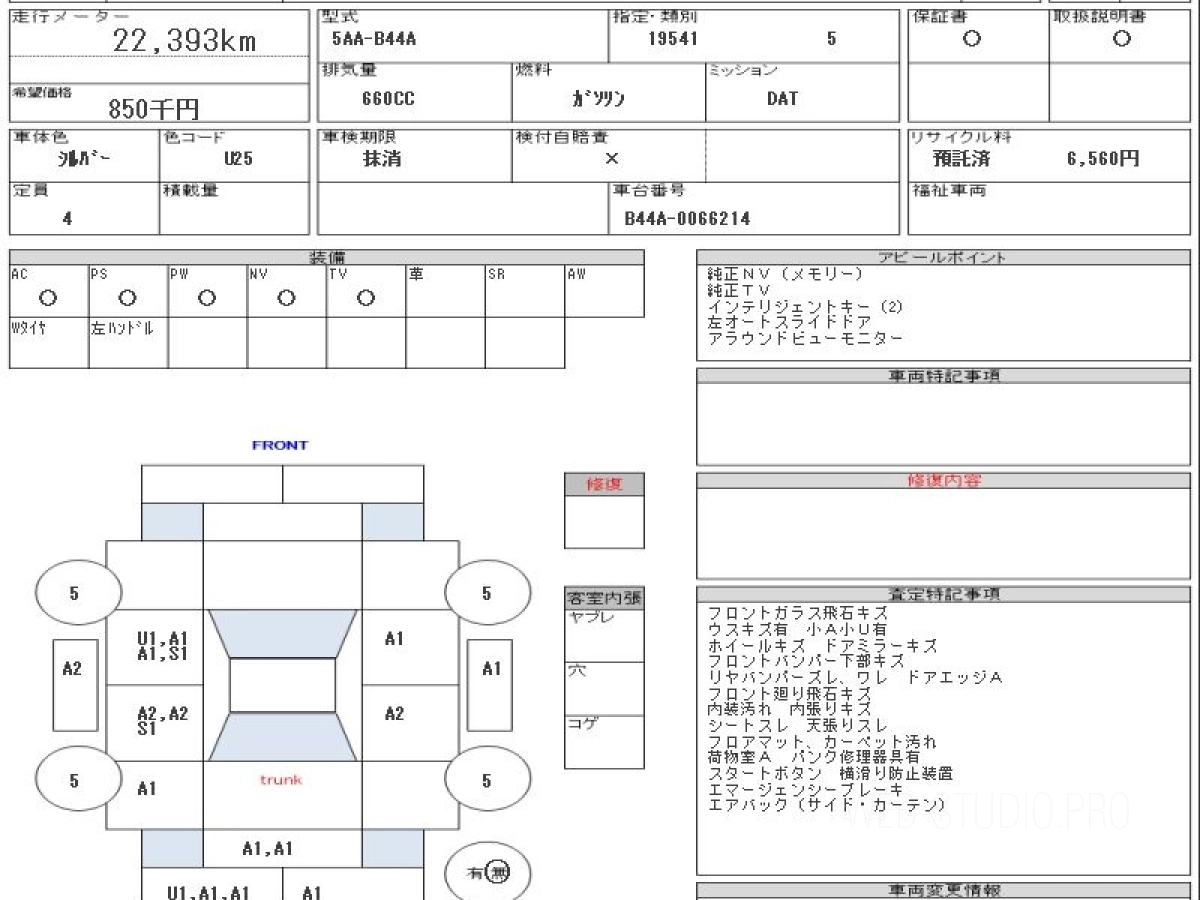Select the color code U25
This screenshot has height=900, width=1200.
pyautogui.click(x=238, y=159)
